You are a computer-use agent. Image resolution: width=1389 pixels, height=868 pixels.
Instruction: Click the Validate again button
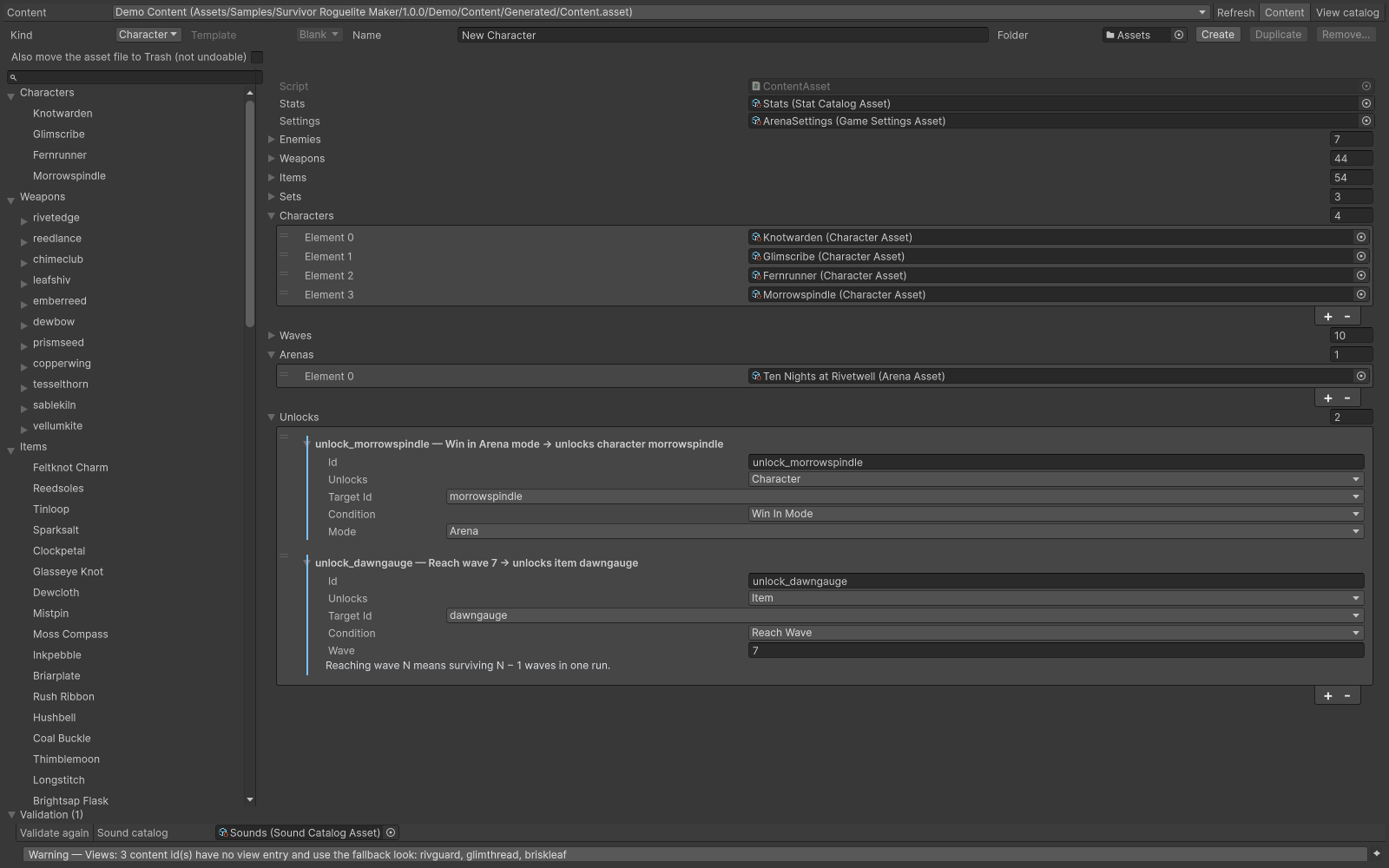(55, 832)
